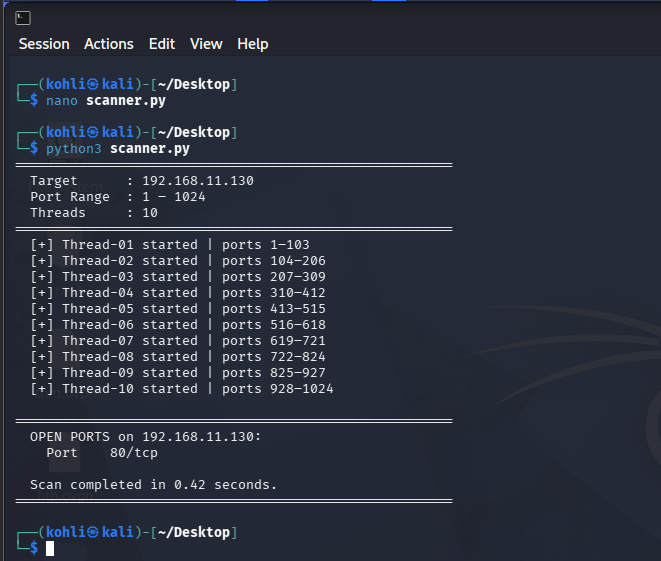Open the Help menu

[253, 44]
